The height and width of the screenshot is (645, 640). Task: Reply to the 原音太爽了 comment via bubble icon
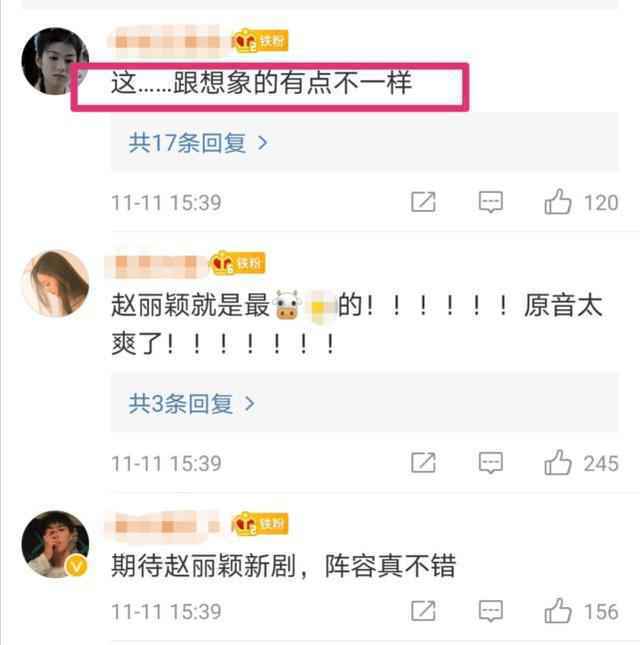tap(491, 463)
